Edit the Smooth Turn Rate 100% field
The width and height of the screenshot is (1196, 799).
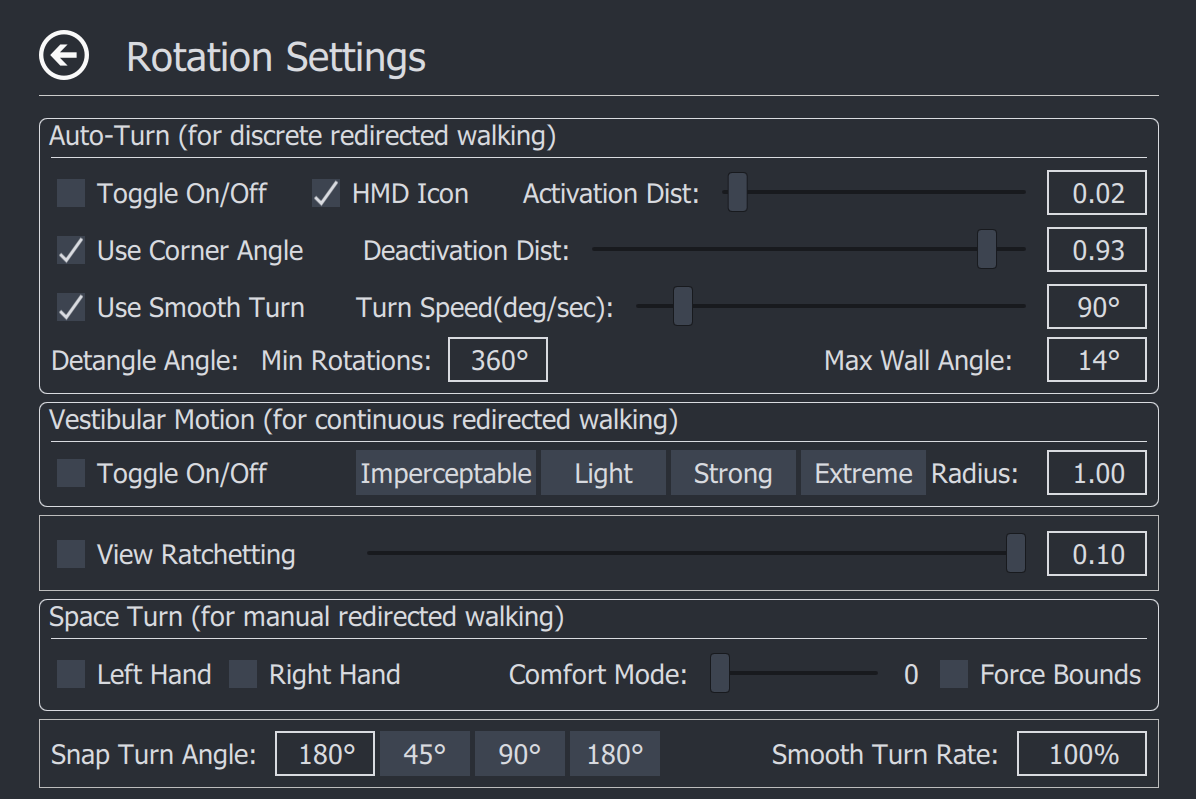[x=1082, y=754]
